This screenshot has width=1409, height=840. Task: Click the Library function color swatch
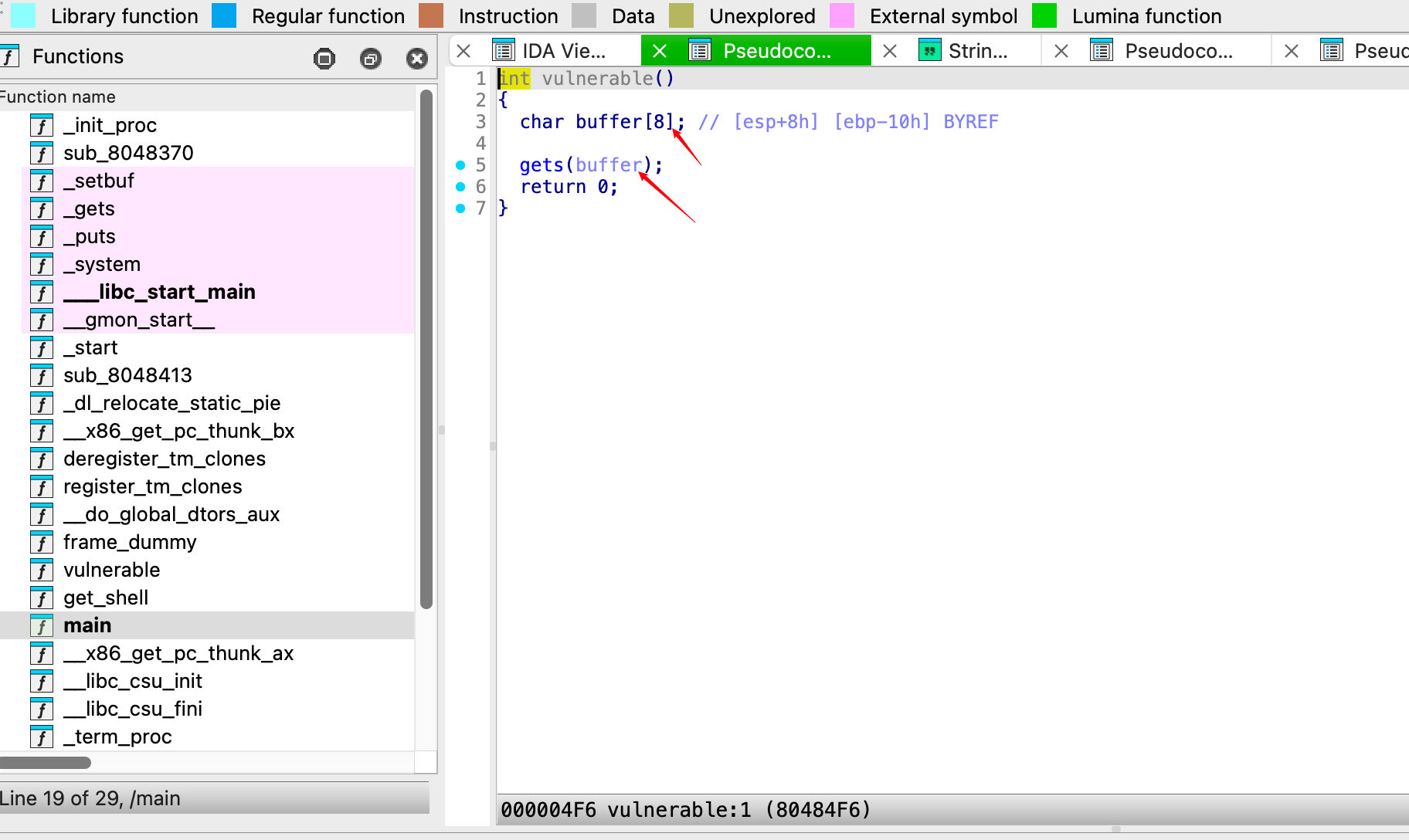point(23,15)
